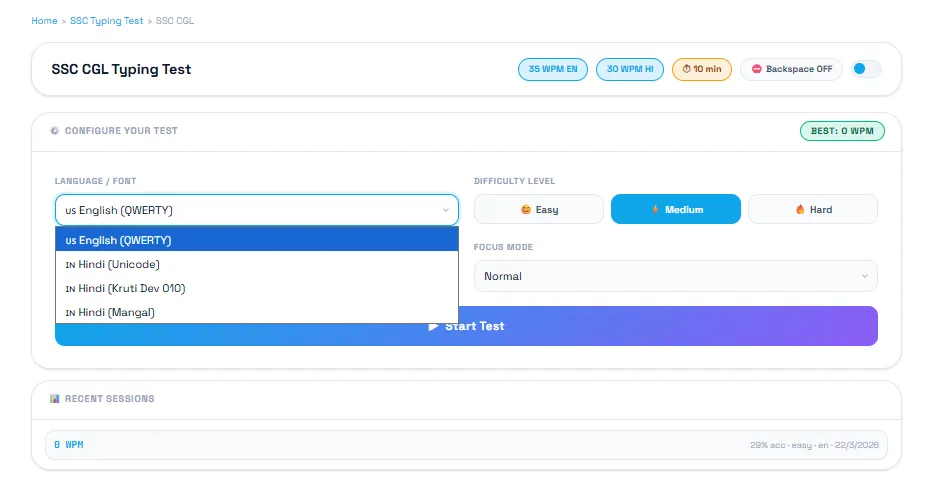Click the red no-entry icon beside Backspace OFF
This screenshot has height=500, width=942.
pyautogui.click(x=757, y=70)
